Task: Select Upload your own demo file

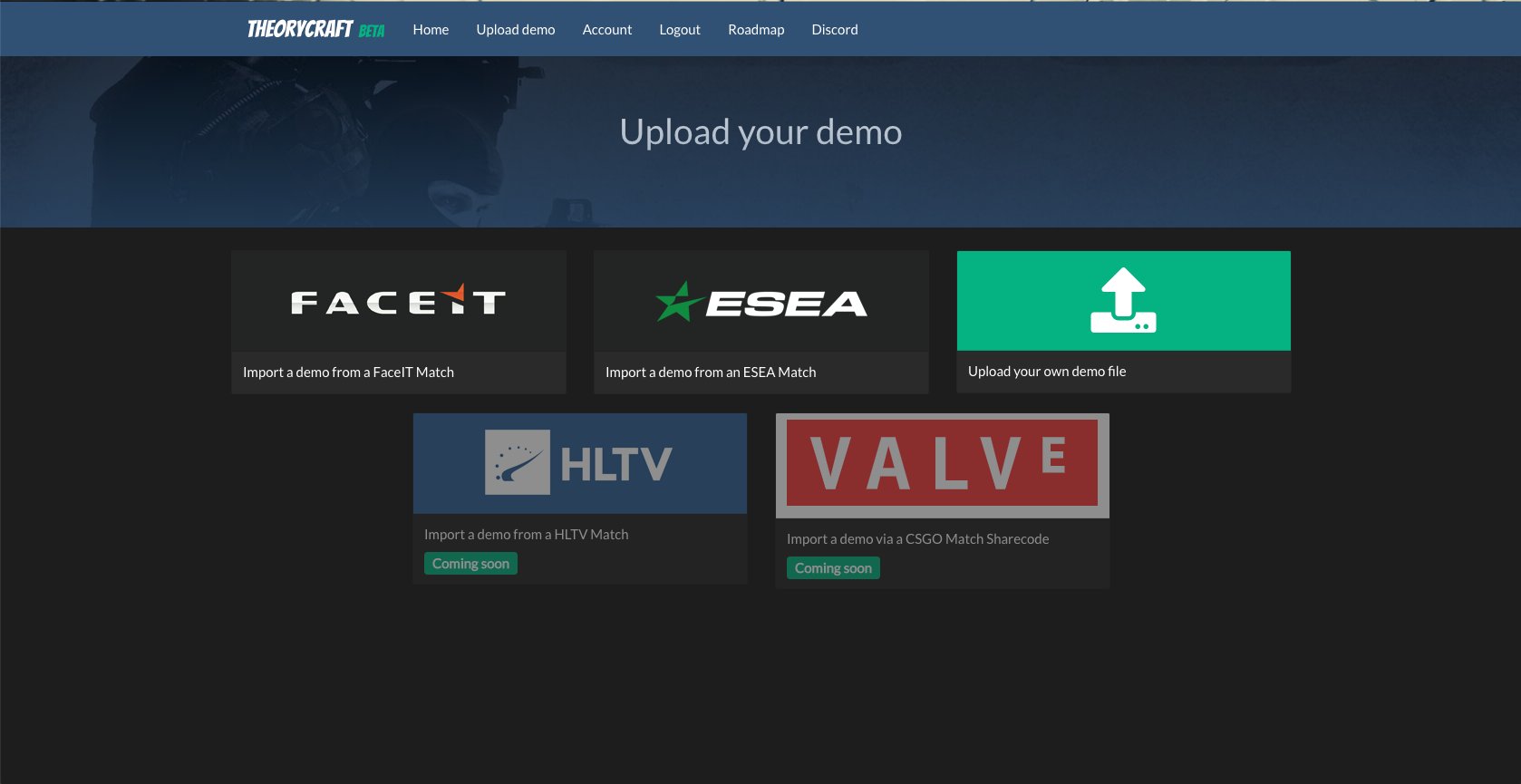Action: pyautogui.click(x=1047, y=372)
